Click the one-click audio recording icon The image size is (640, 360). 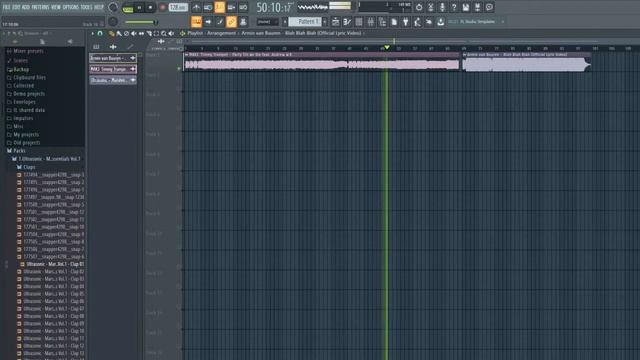pyautogui.click(x=419, y=7)
